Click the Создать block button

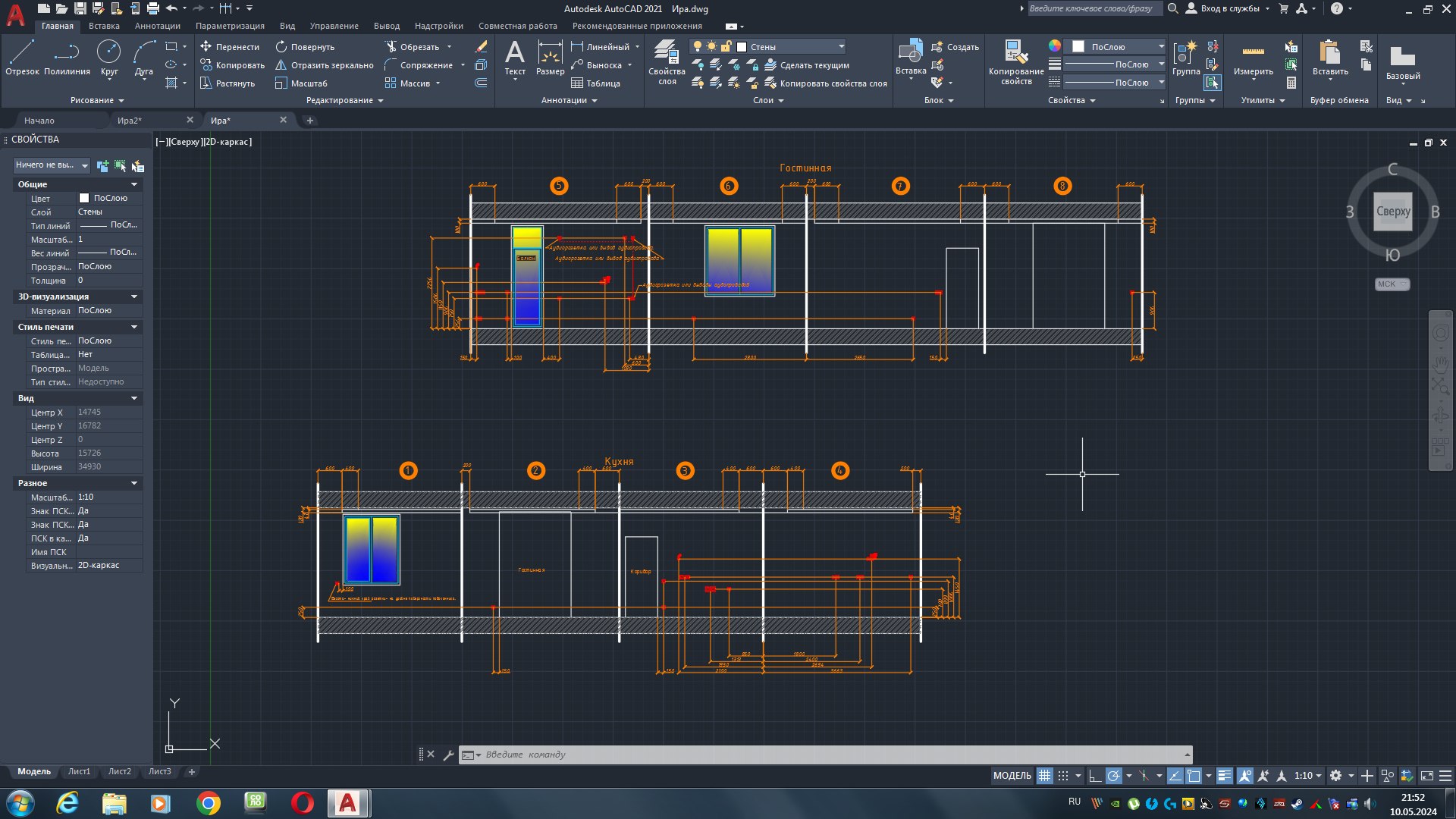(x=955, y=47)
